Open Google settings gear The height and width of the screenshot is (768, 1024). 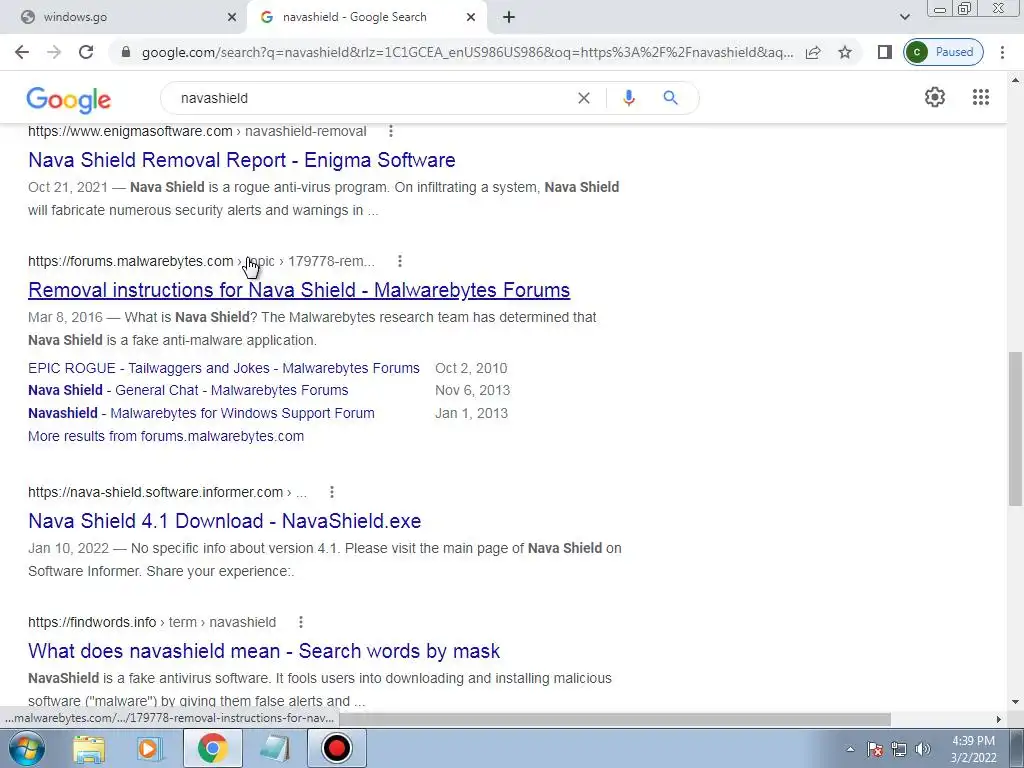pyautogui.click(x=935, y=97)
